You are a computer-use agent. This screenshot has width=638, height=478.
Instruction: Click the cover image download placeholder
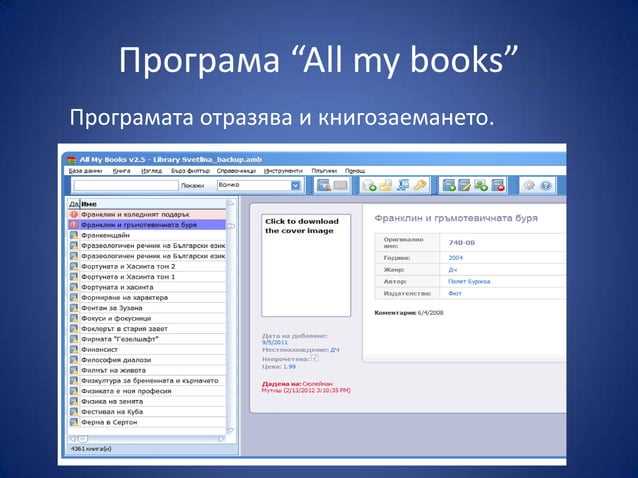pos(306,265)
